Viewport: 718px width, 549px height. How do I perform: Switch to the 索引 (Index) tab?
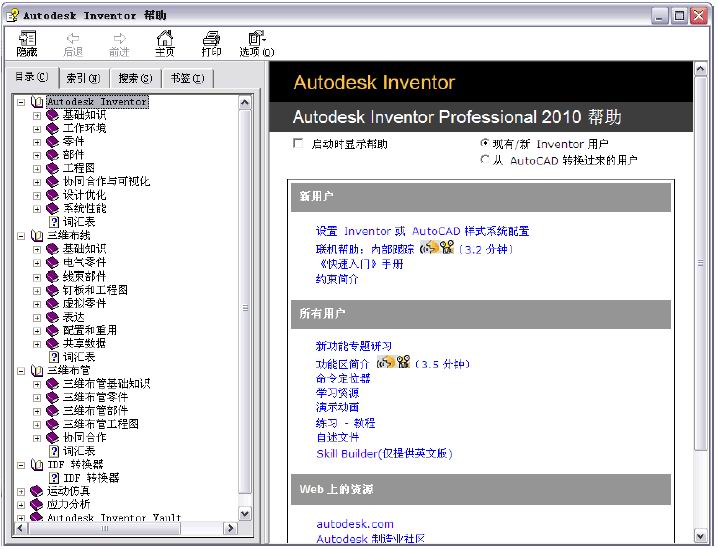83,78
